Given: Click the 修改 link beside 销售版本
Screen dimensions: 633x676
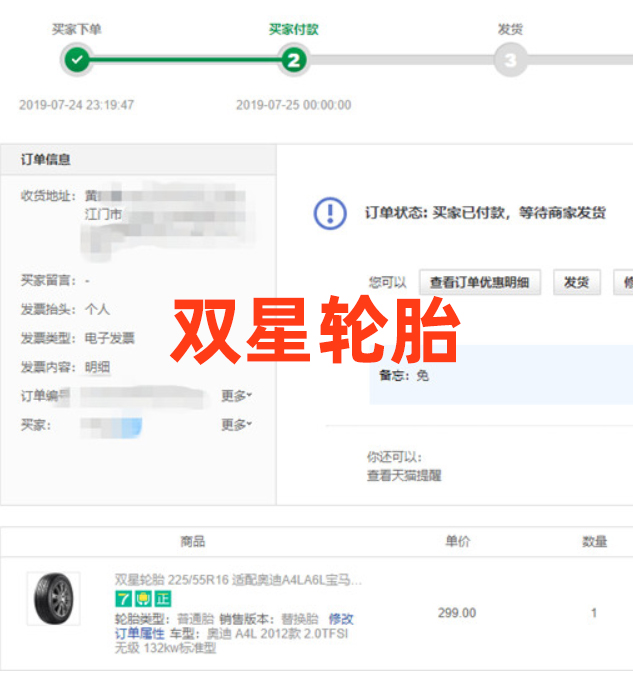Looking at the screenshot, I should pyautogui.click(x=341, y=619).
